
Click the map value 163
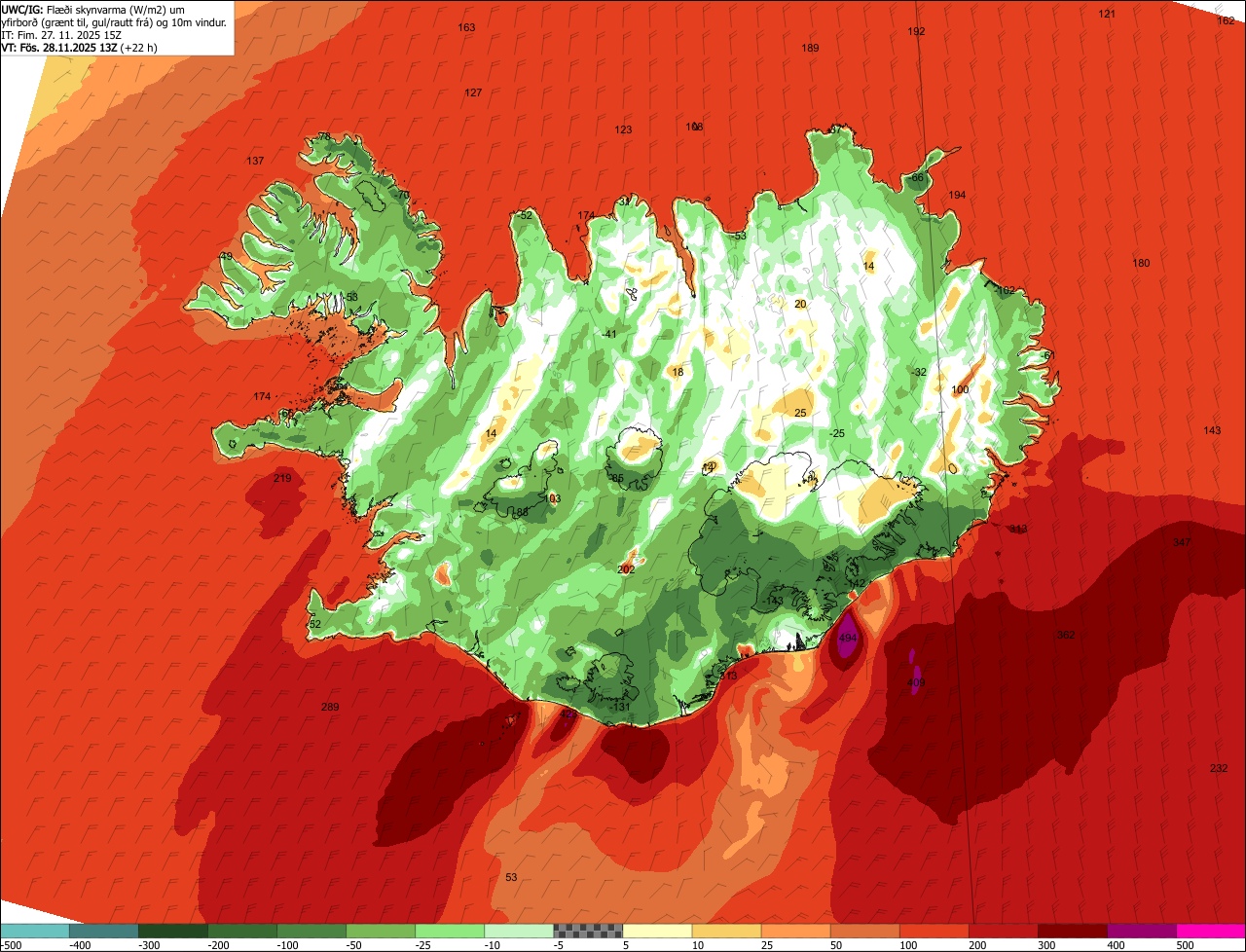pyautogui.click(x=466, y=27)
